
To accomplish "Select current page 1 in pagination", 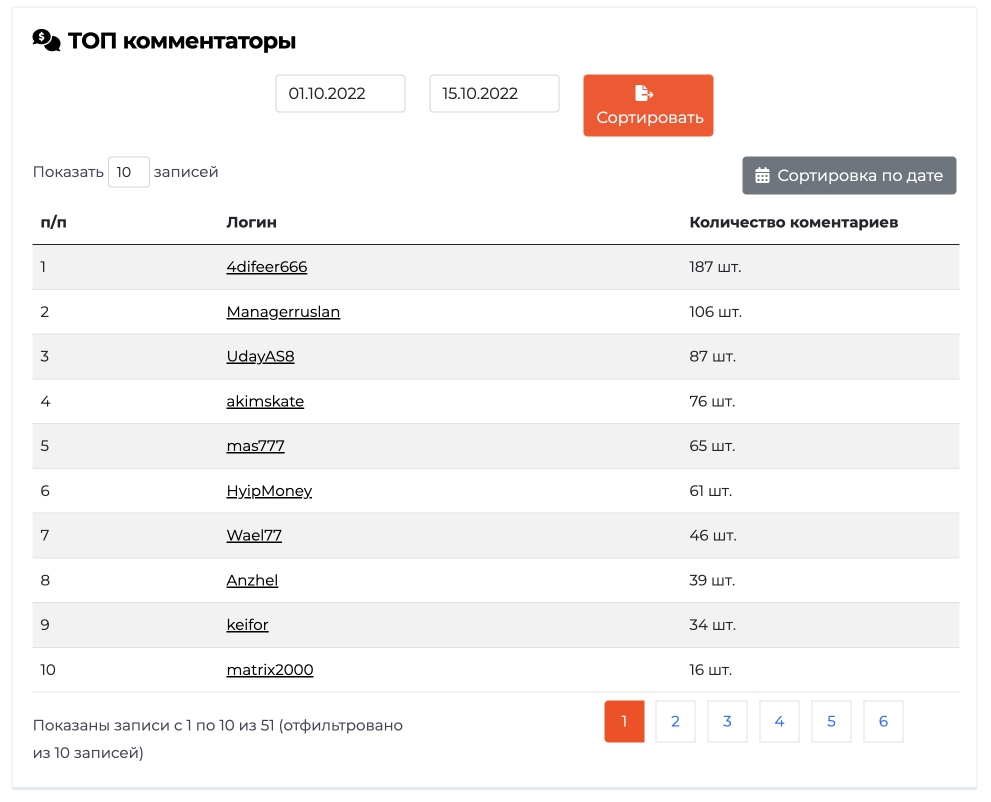I will pyautogui.click(x=624, y=721).
